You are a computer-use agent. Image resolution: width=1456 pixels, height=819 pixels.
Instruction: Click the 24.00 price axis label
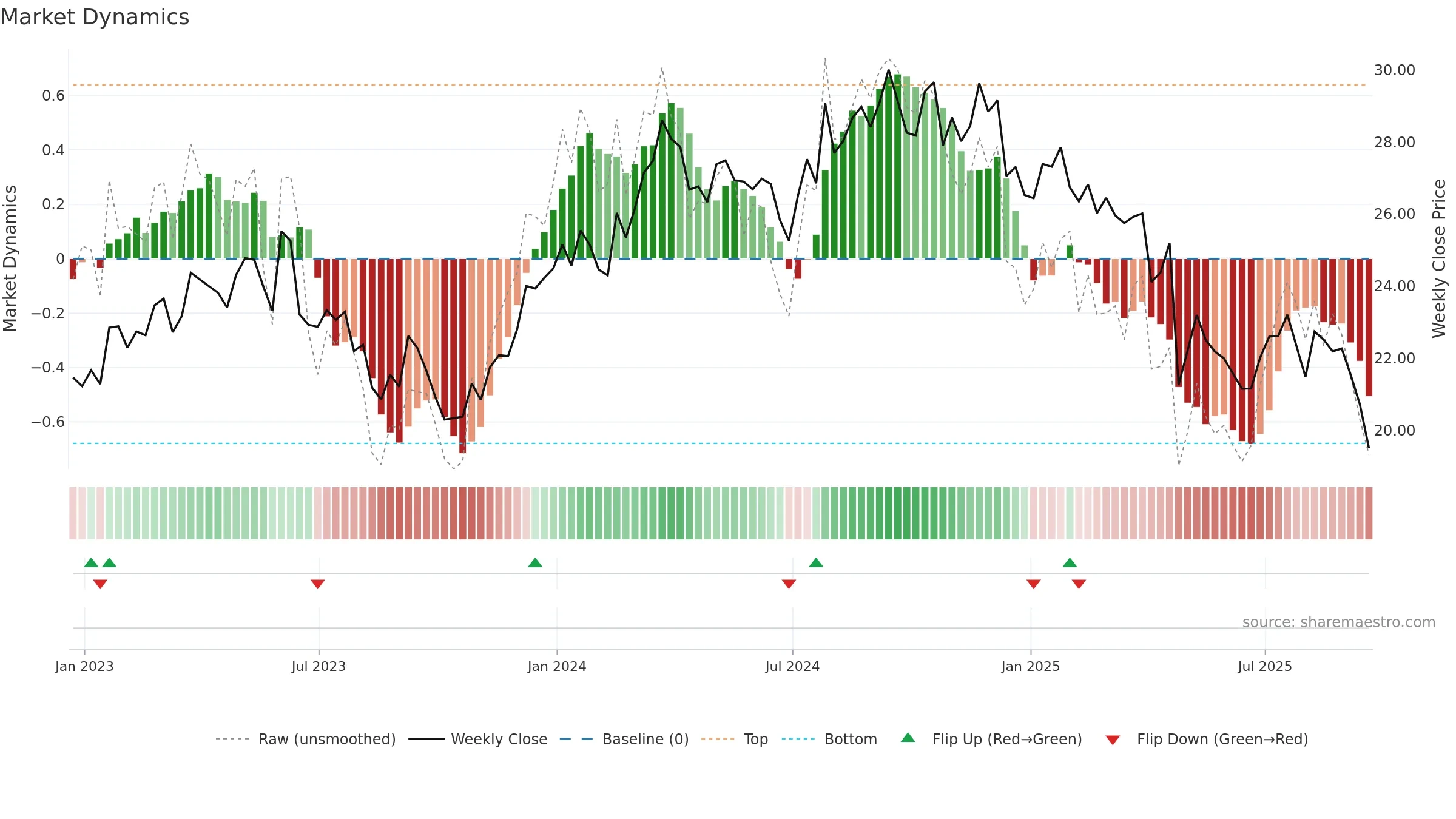pyautogui.click(x=1395, y=286)
